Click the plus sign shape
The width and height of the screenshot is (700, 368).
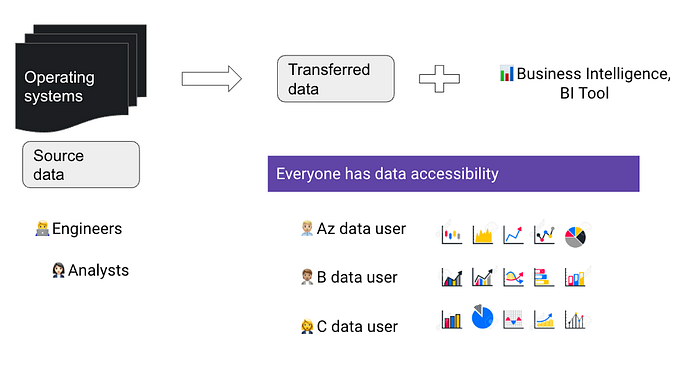[439, 79]
